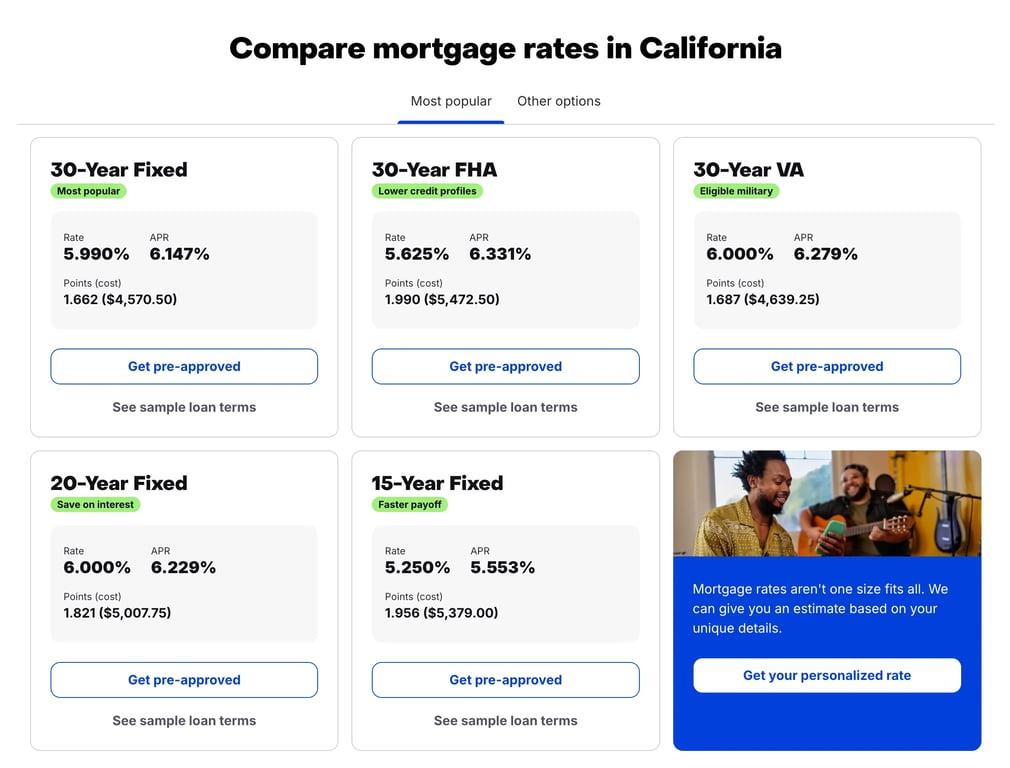See sample loan terms for 30-Year Fixed
The image size is (1010, 768).
pos(184,407)
